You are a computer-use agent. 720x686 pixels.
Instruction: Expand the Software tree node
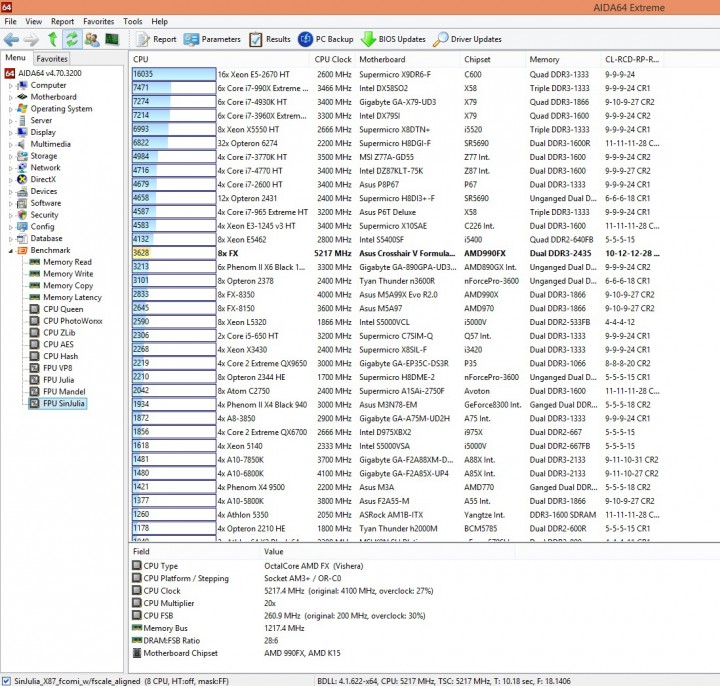coord(11,203)
